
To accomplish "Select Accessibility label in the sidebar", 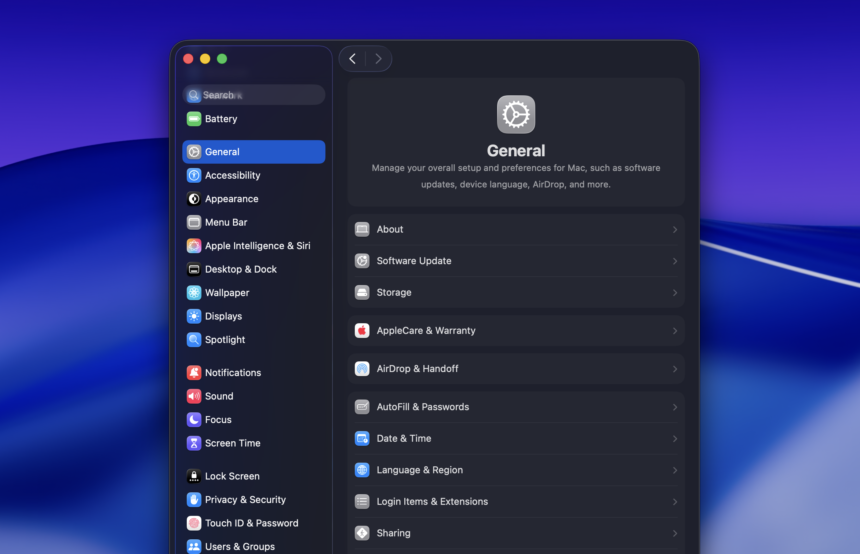I will [233, 176].
